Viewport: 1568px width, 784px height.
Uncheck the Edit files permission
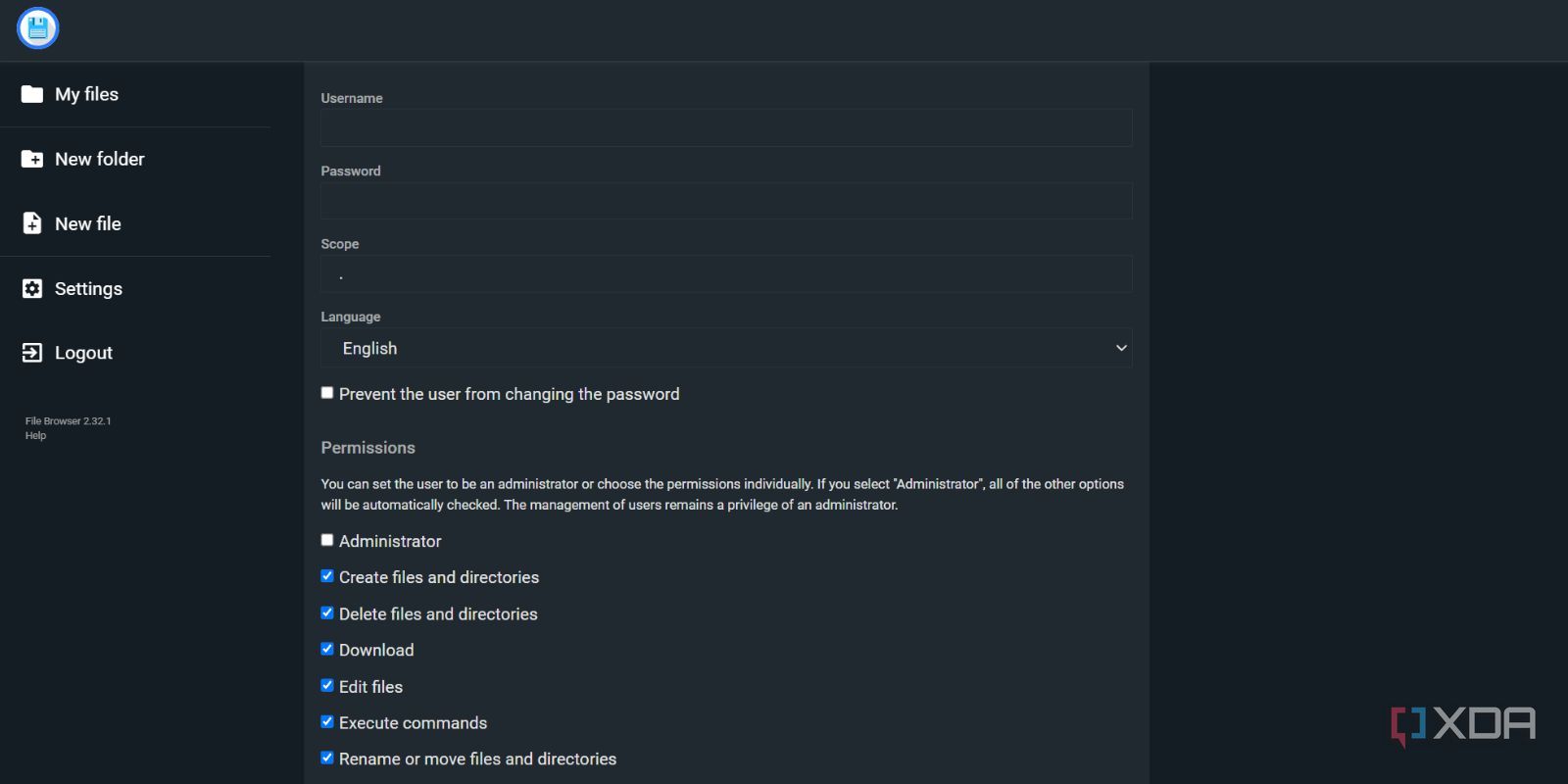coord(327,685)
